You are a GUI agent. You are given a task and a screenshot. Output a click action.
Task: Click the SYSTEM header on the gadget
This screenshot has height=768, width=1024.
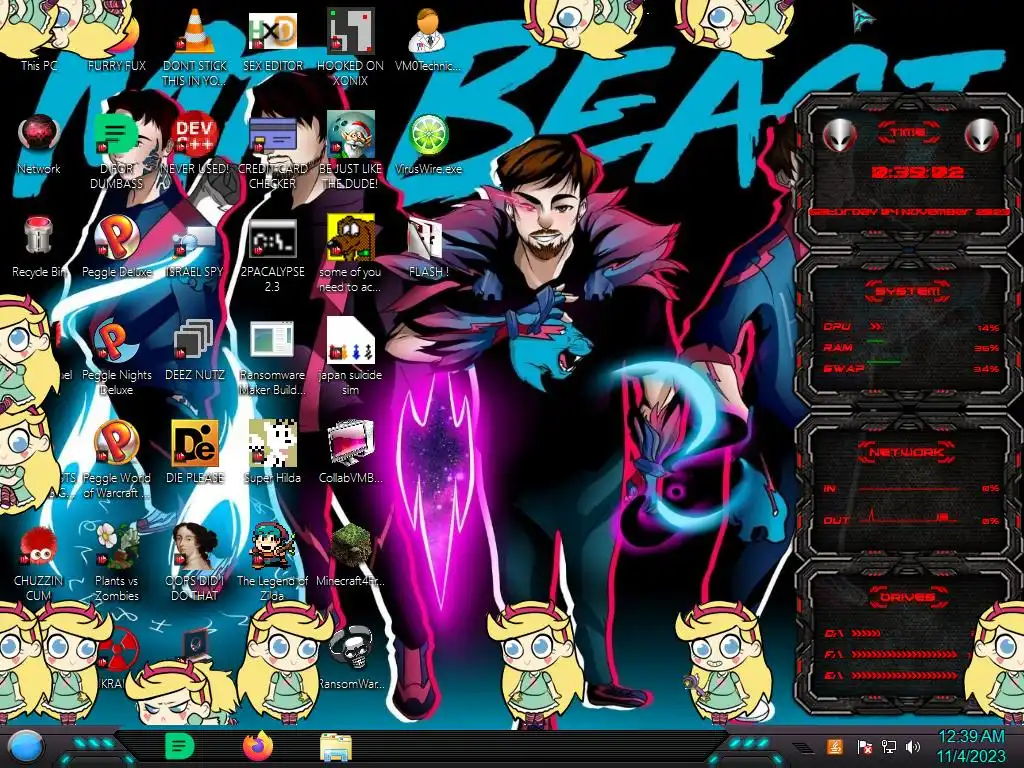[907, 291]
